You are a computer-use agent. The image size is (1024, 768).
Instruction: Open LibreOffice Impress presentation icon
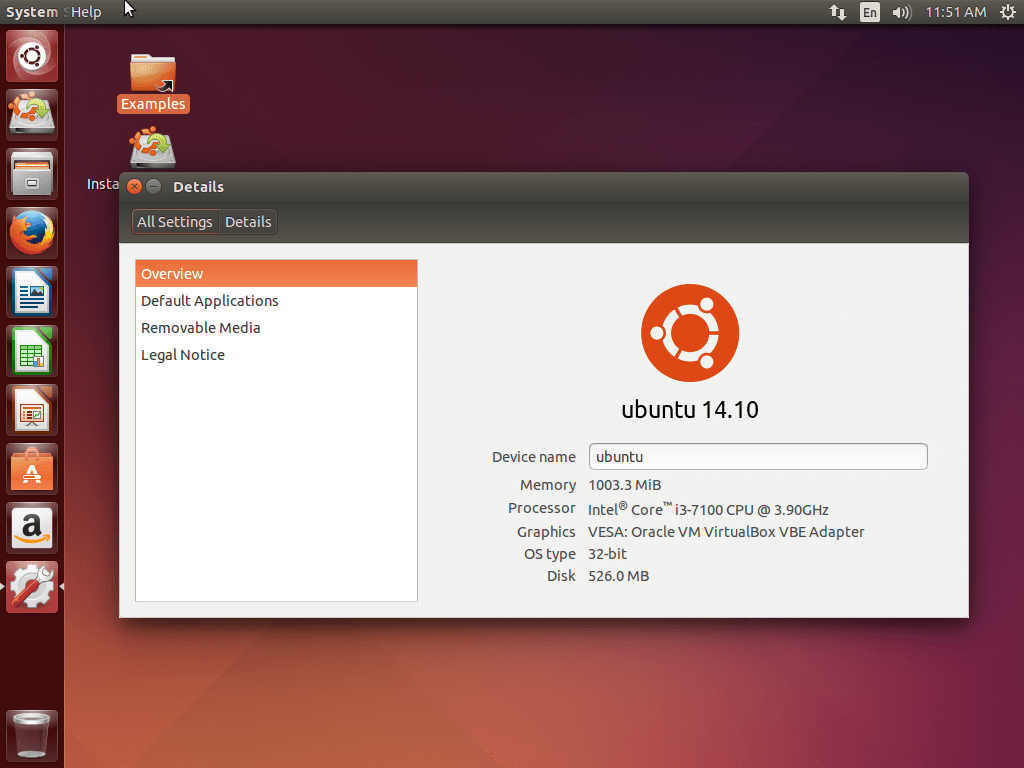(31, 410)
